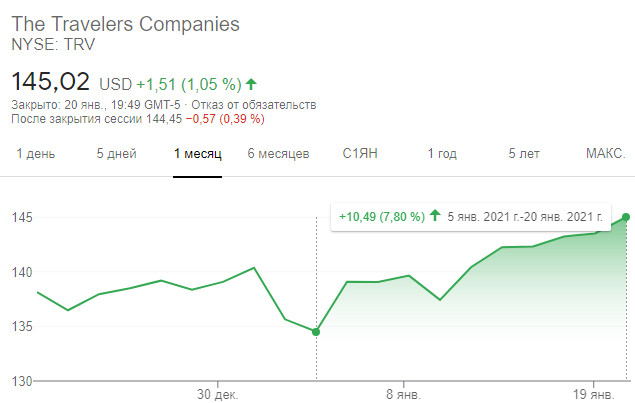Click the +10,49 (7,80 %) tooltip value

point(382,216)
